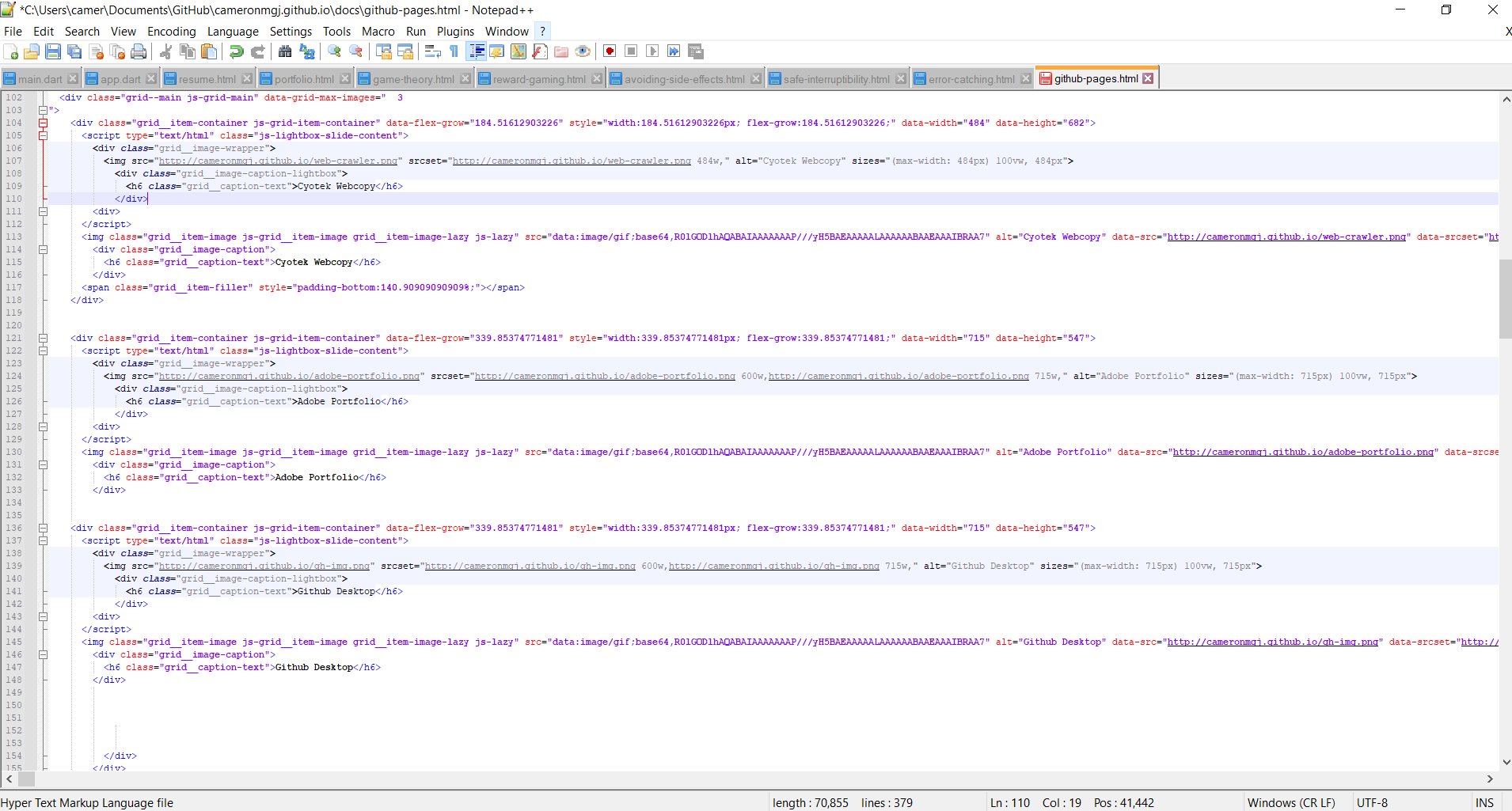Click the horizontal scrollbar right arrow
This screenshot has width=1512, height=811.
pos(1490,779)
